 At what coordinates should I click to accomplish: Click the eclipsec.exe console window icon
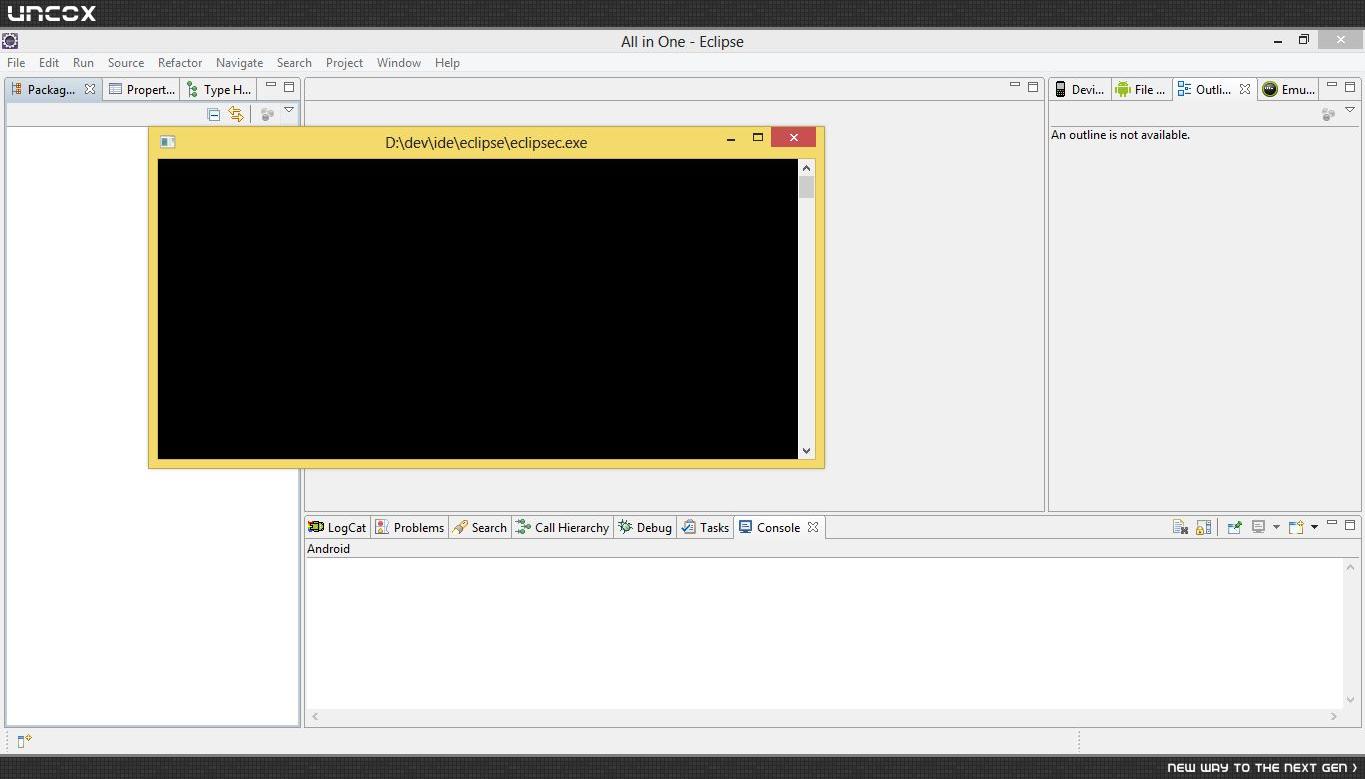tap(168, 142)
